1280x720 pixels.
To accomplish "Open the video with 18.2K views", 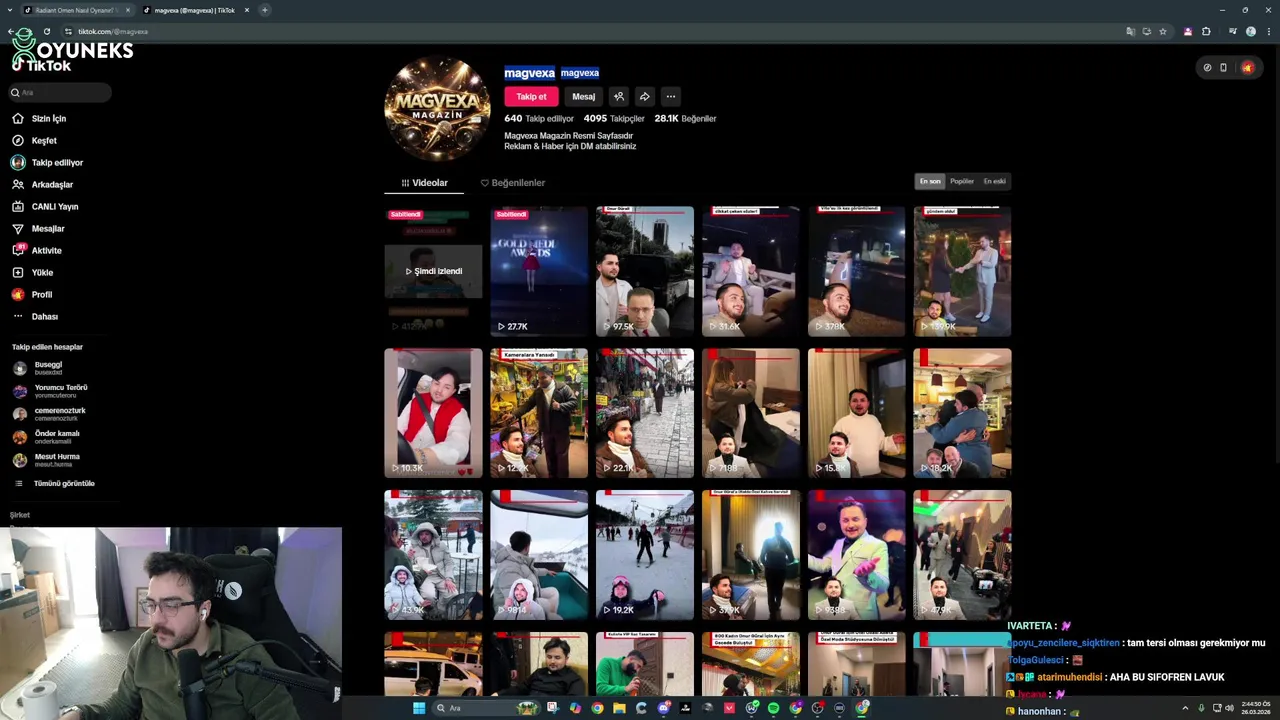I will pyautogui.click(x=962, y=413).
